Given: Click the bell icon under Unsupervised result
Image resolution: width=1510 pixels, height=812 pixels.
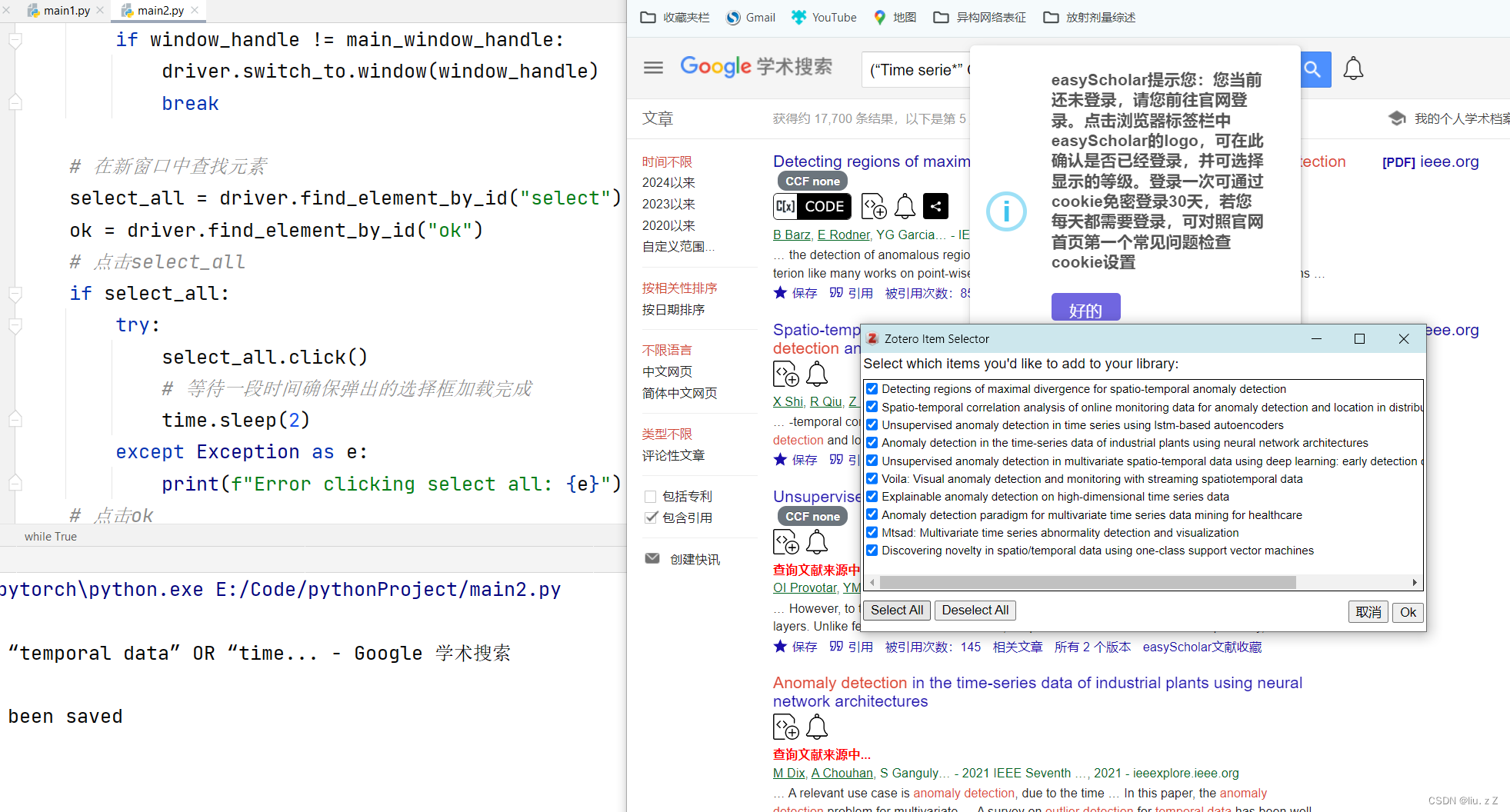Looking at the screenshot, I should pyautogui.click(x=817, y=542).
